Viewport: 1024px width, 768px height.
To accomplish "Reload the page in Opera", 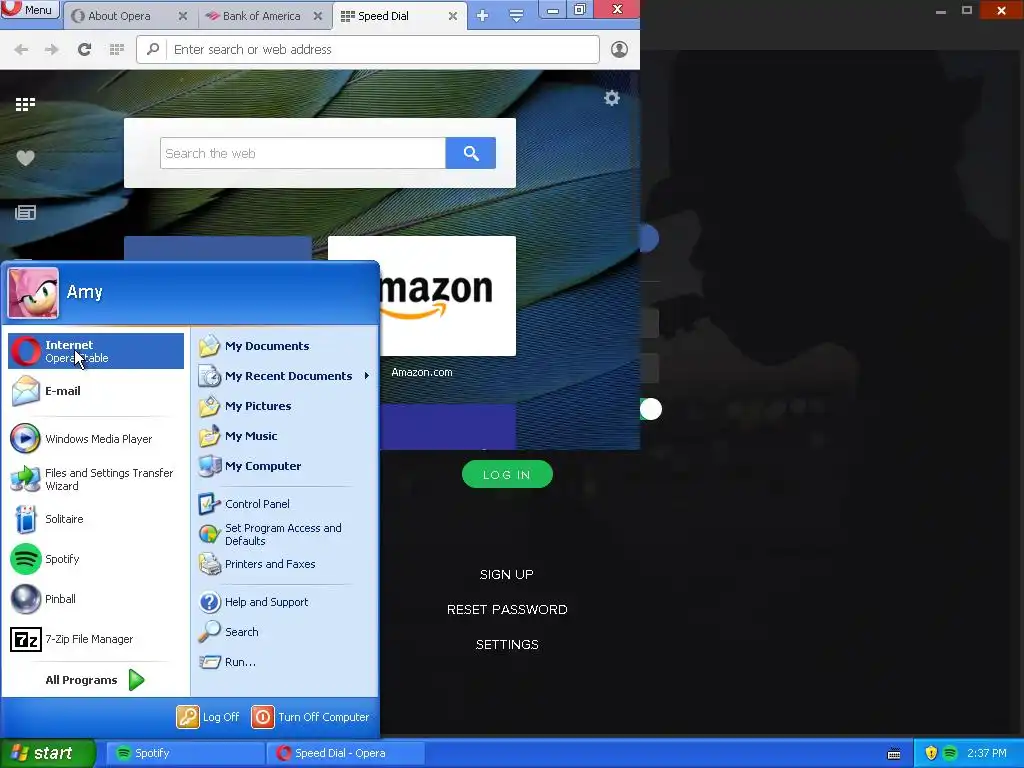I will click(84, 50).
